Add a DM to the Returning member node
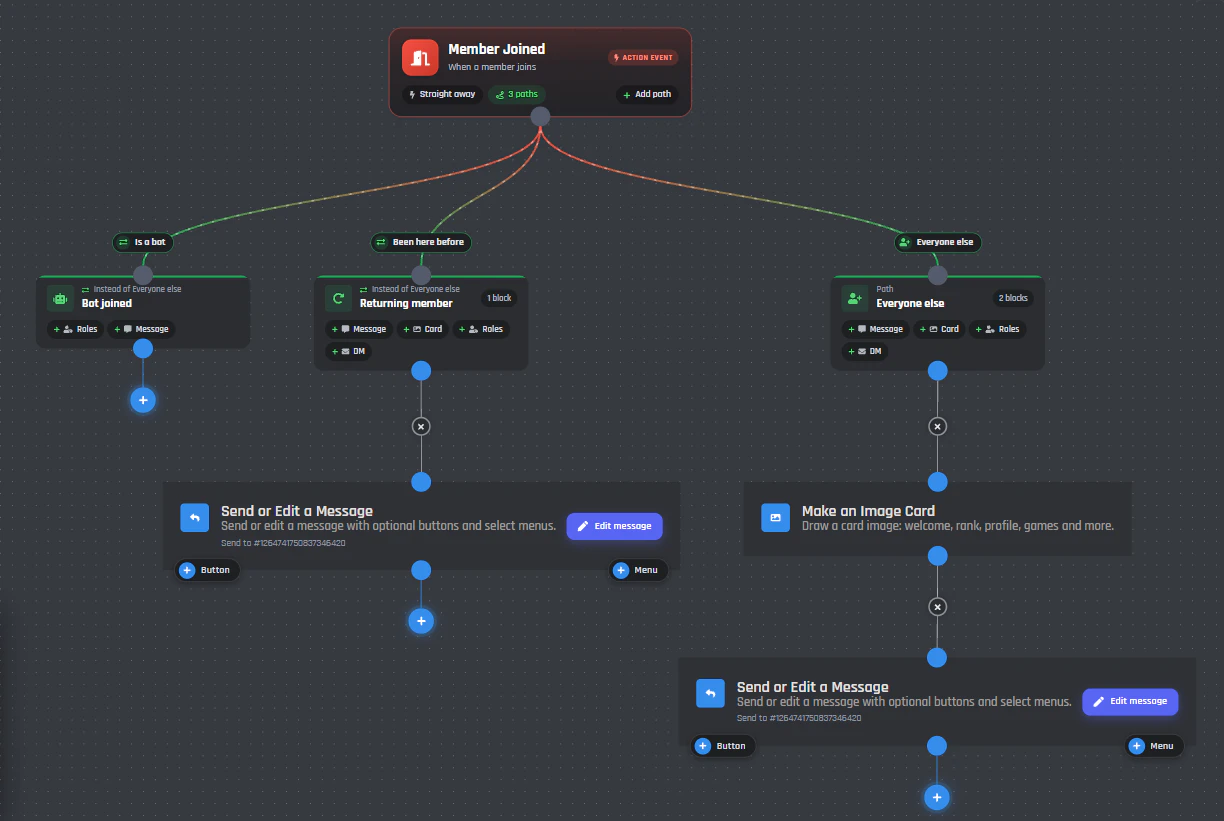The width and height of the screenshot is (1224, 821). tap(348, 351)
